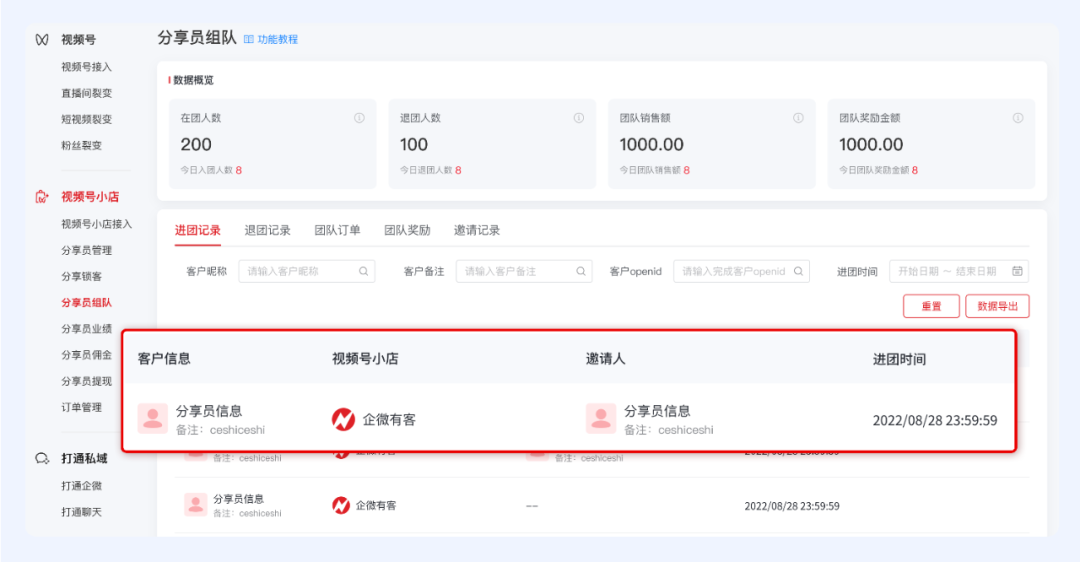Click search icon in 客户昵称 field
This screenshot has width=1080, height=562.
[365, 271]
